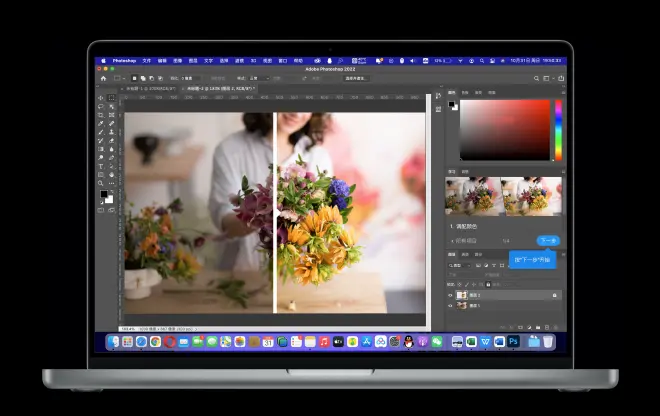The image size is (660, 416).
Task: Switch to the first document tab 未标题-1
Action: (151, 89)
